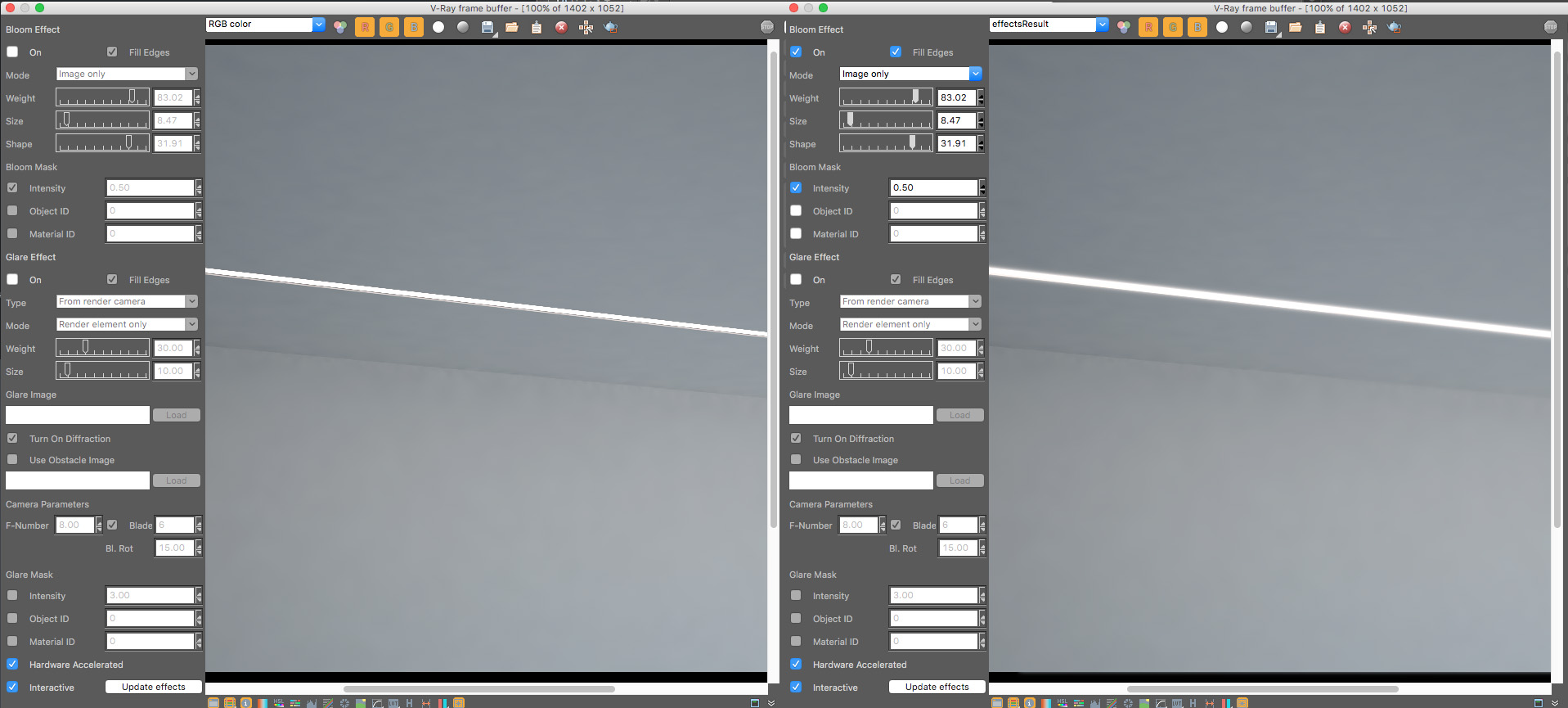Expand bottom toolbar chevron in right frame buffer
1568x708 pixels.
coord(1555,702)
